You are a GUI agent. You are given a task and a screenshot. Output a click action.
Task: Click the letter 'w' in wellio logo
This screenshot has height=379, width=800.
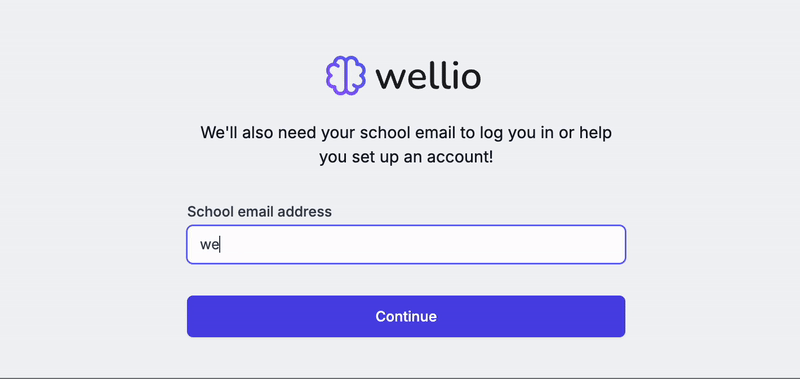point(390,79)
